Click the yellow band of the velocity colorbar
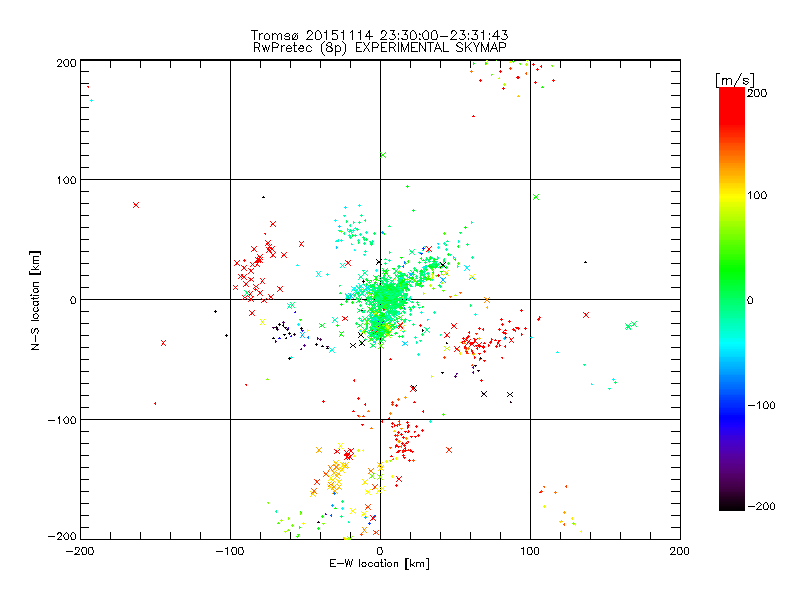Image resolution: width=800 pixels, height=600 pixels. point(732,195)
